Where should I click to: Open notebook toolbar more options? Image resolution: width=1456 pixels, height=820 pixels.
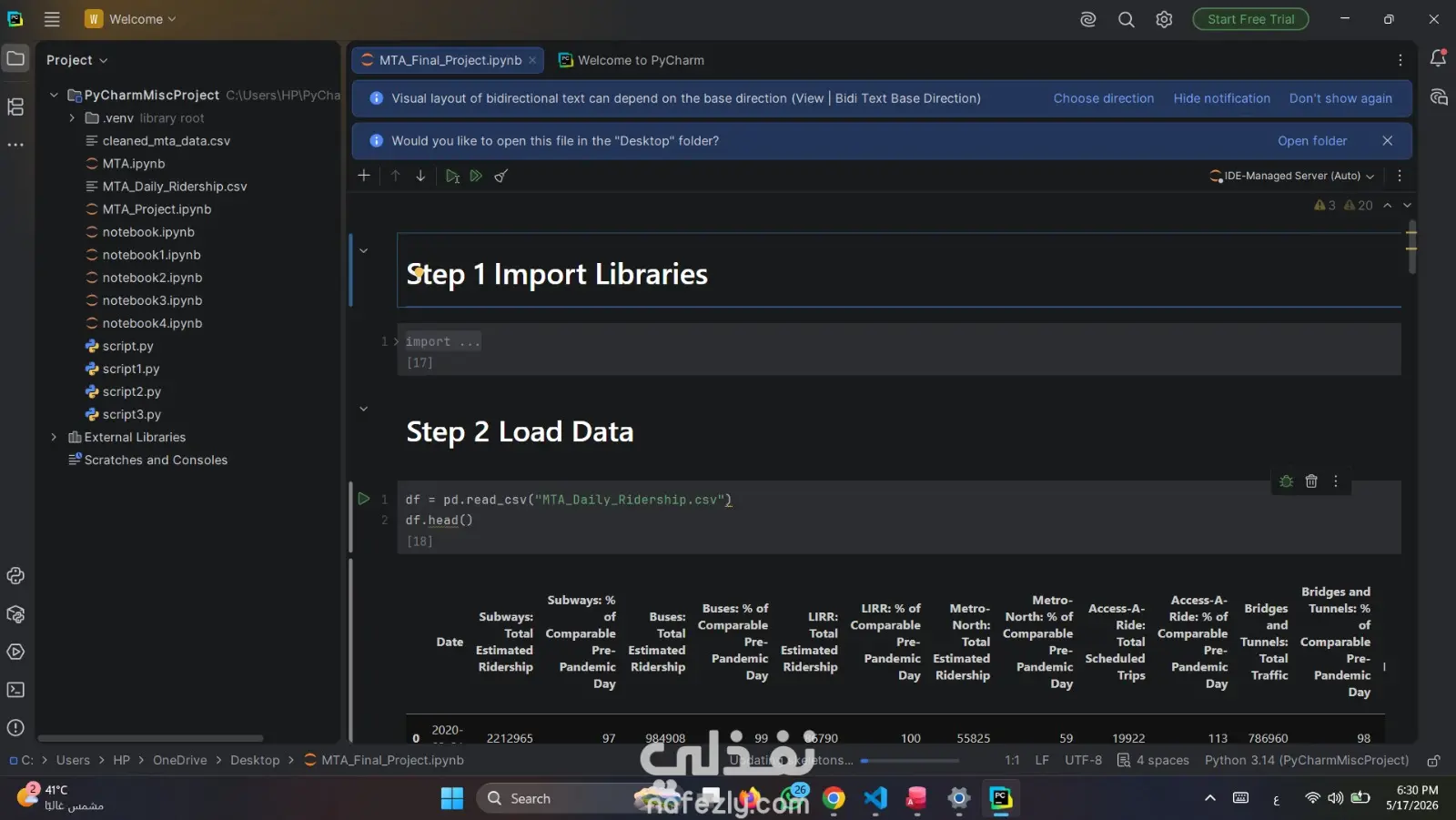pos(1400,176)
